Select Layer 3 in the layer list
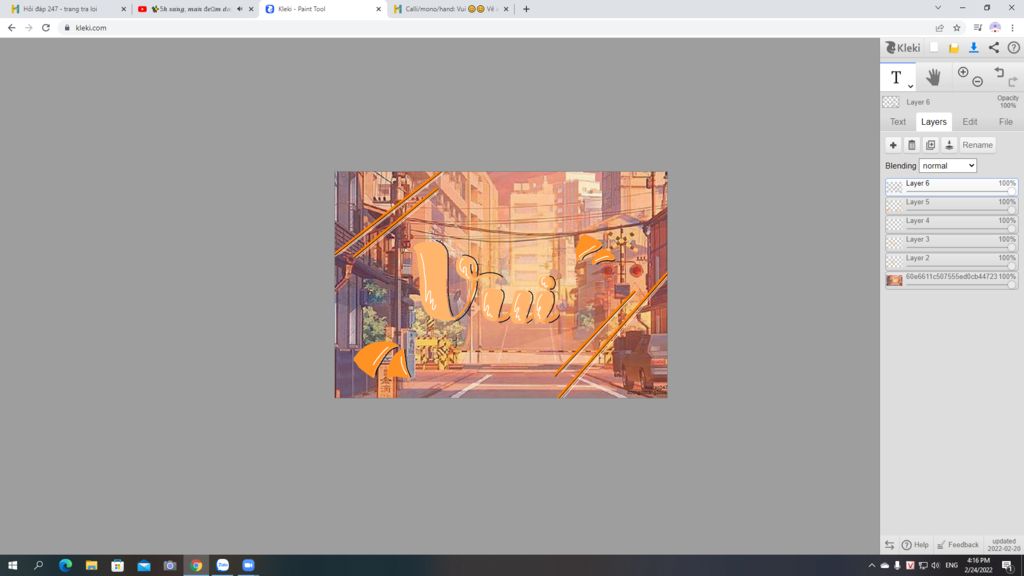 pos(952,243)
